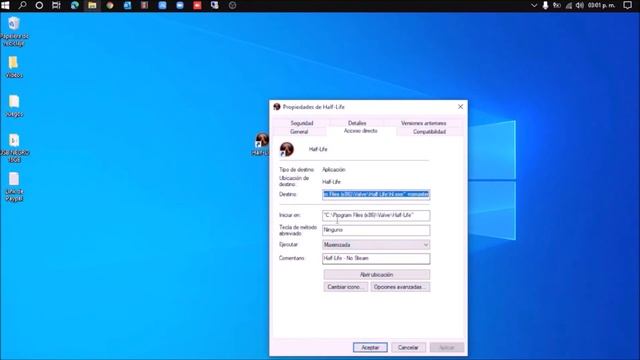The width and height of the screenshot is (640, 360).
Task: Switch to the General tab
Action: pos(299,131)
